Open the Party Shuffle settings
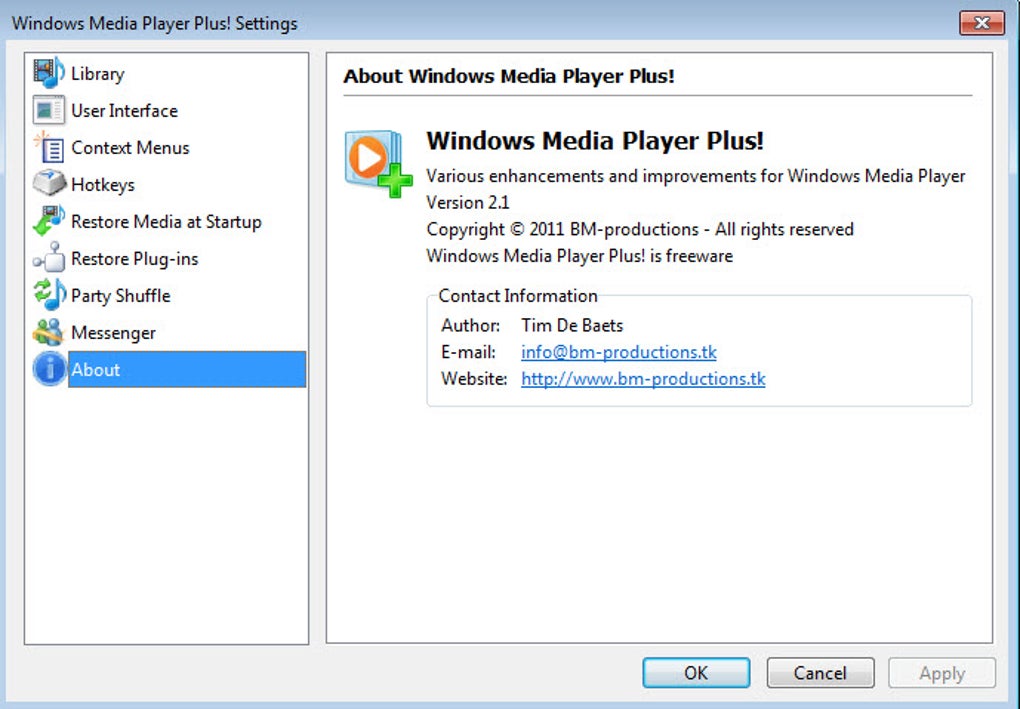 pos(120,296)
